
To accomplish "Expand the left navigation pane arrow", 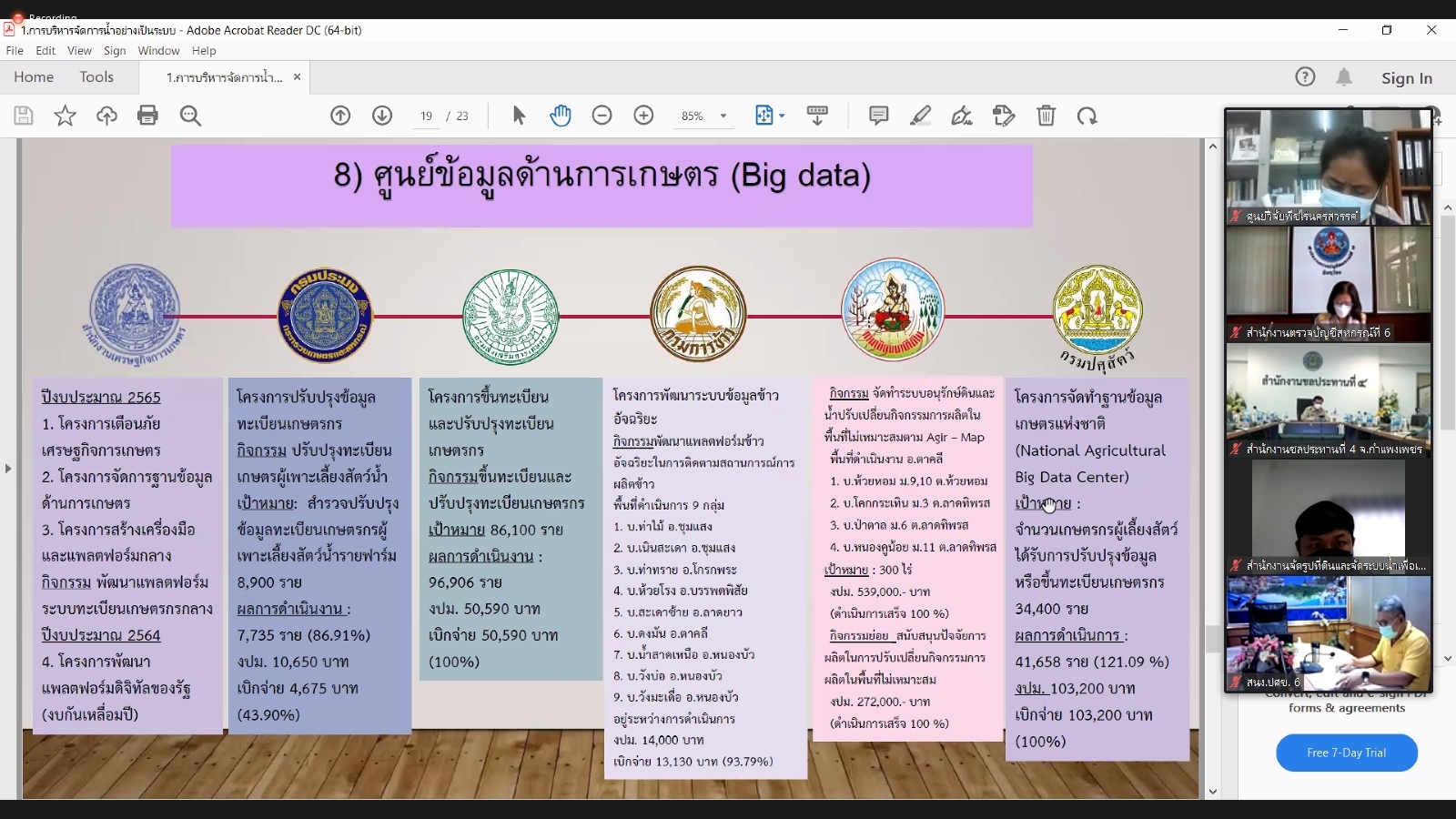I will click(x=8, y=469).
